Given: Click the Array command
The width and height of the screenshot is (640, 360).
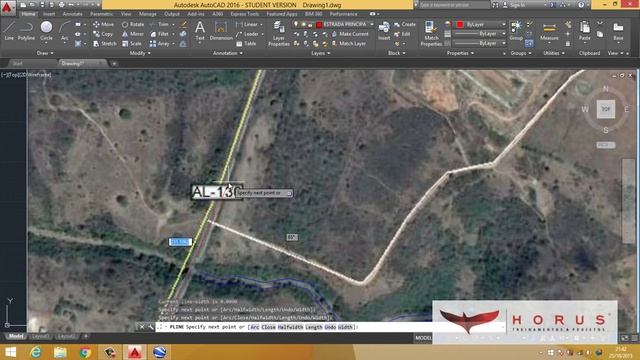Looking at the screenshot, I should (160, 44).
